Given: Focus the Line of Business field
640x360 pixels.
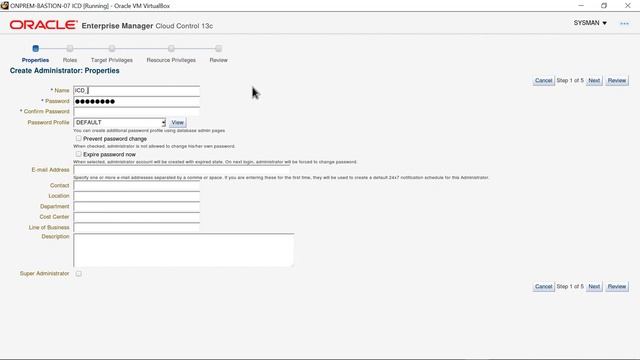Looking at the screenshot, I should (137, 227).
